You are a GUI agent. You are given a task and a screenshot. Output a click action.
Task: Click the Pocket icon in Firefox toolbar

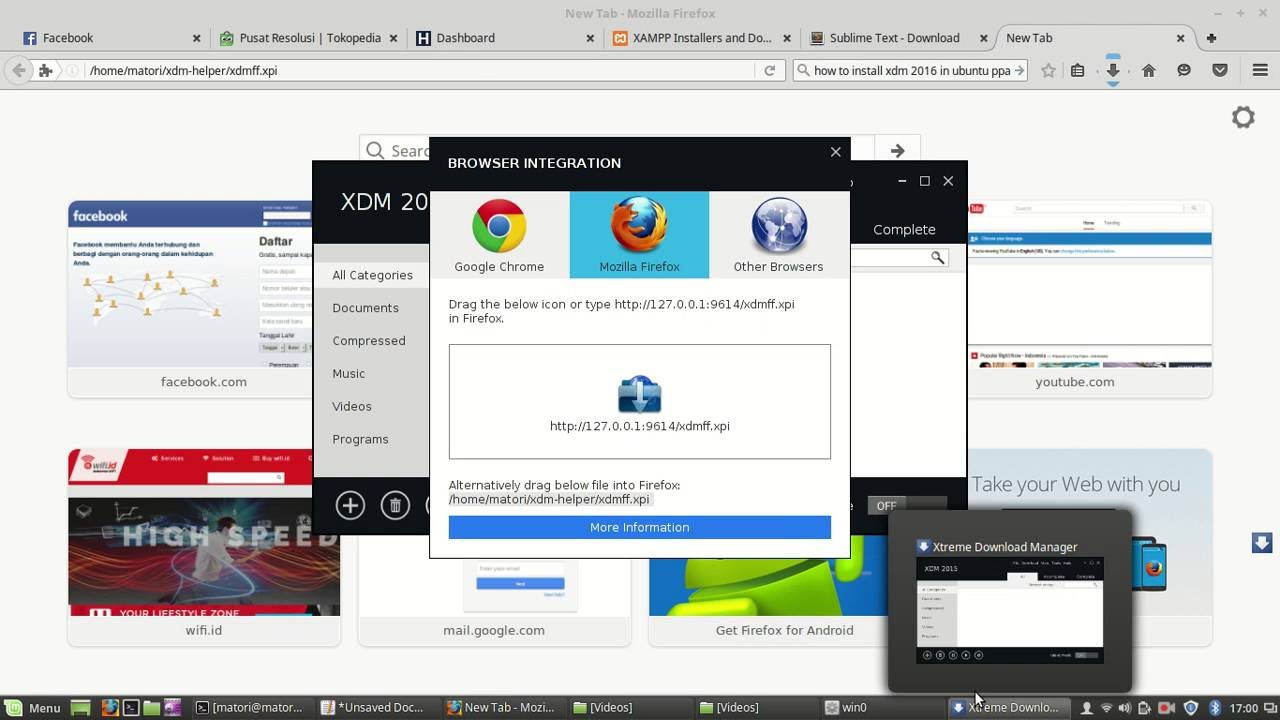point(1220,71)
